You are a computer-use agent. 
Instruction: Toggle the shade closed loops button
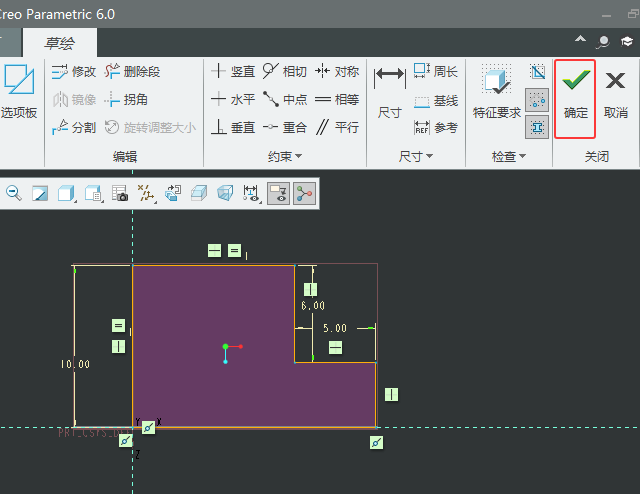537,126
